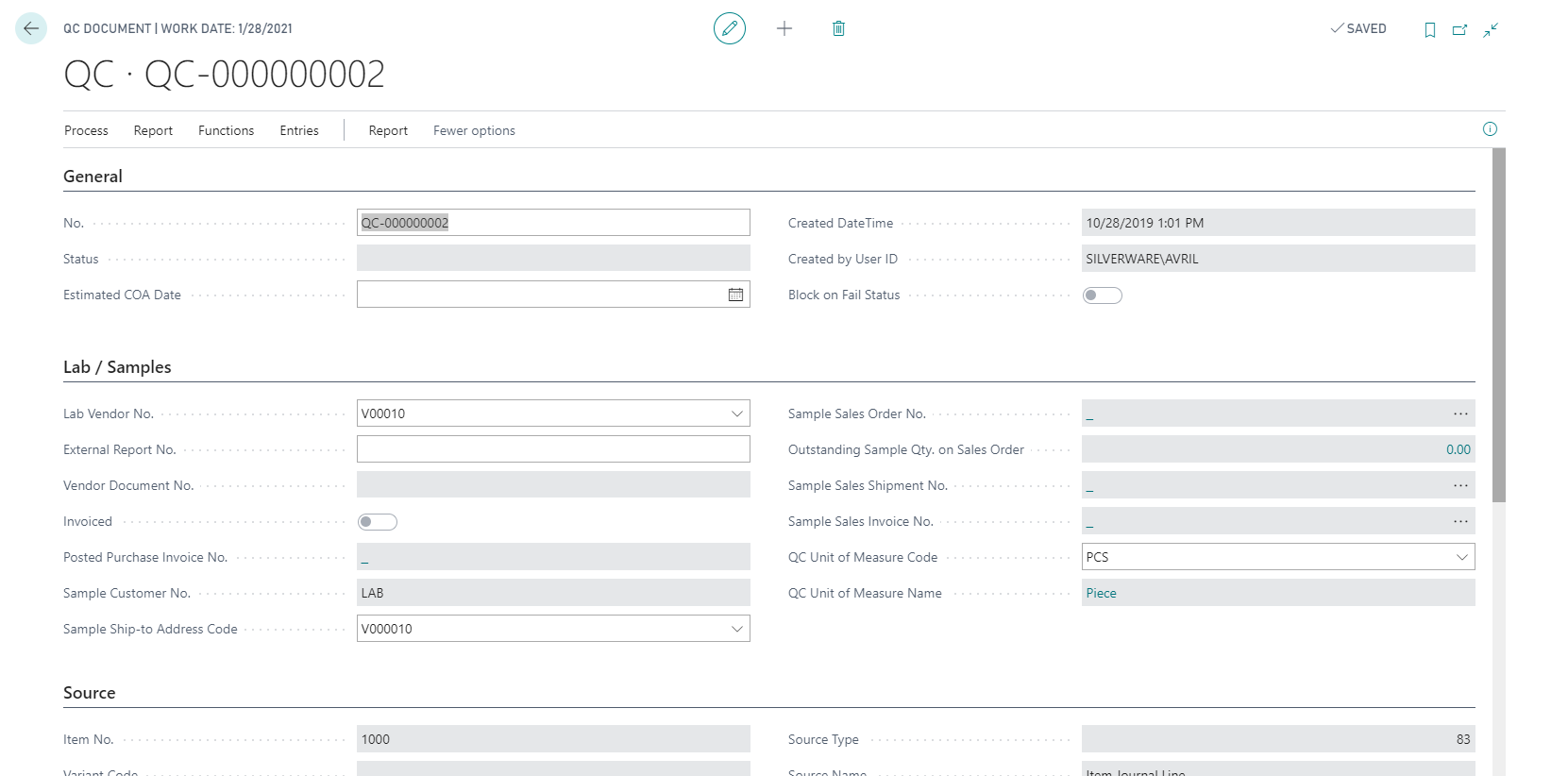Open the information FactBox icon

pyautogui.click(x=1490, y=129)
